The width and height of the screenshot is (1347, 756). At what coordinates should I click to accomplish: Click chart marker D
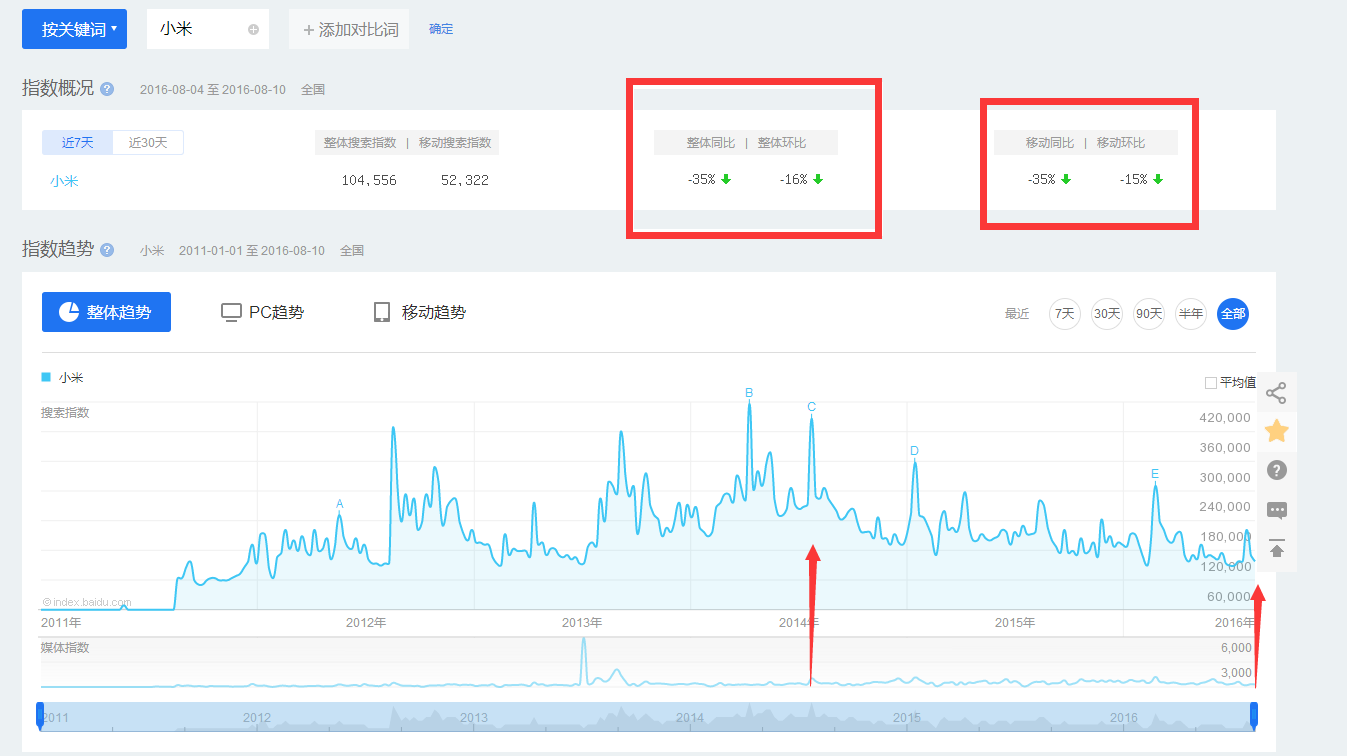(x=914, y=451)
